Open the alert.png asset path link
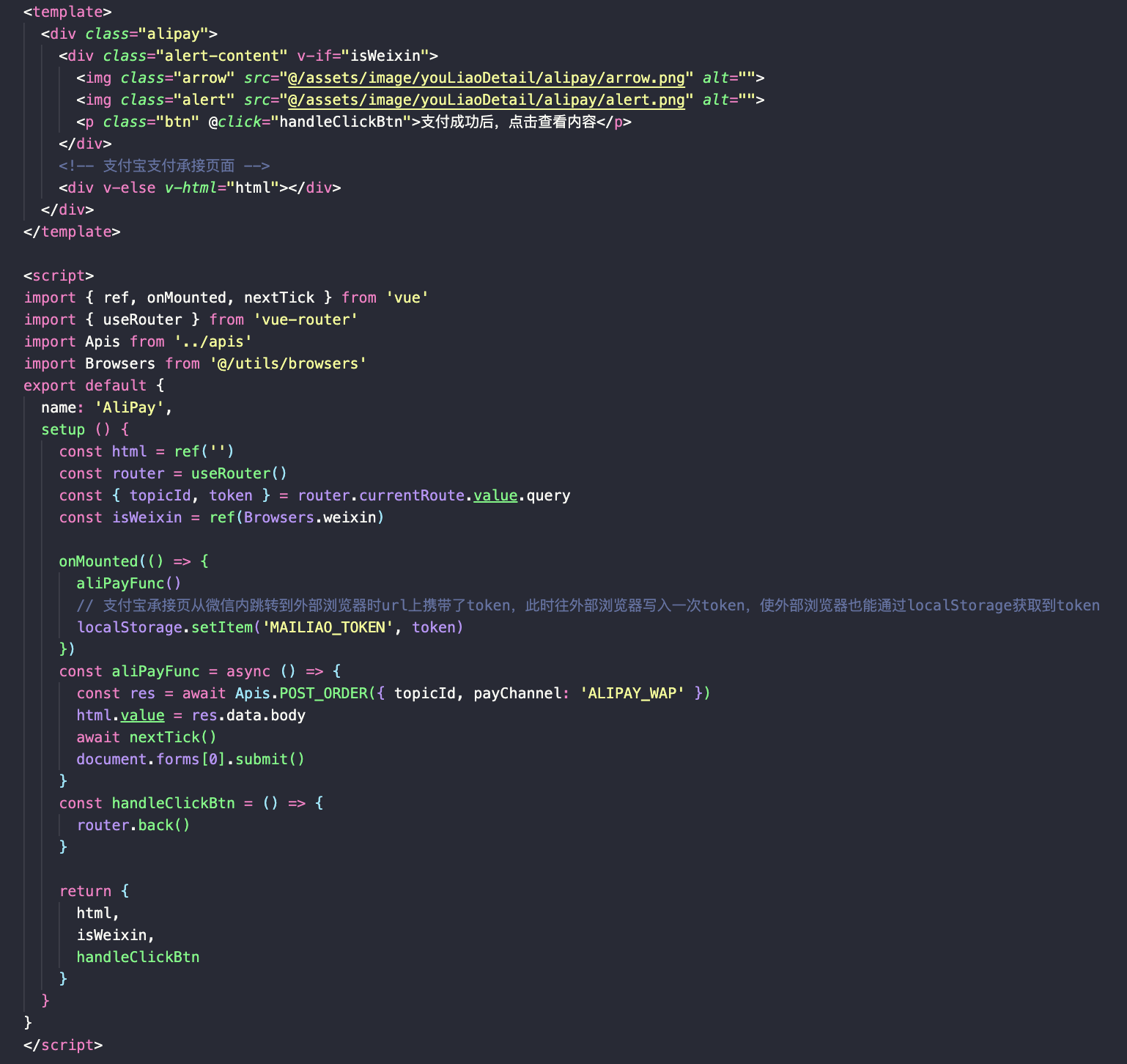Image resolution: width=1127 pixels, height=1064 pixels. [487, 100]
